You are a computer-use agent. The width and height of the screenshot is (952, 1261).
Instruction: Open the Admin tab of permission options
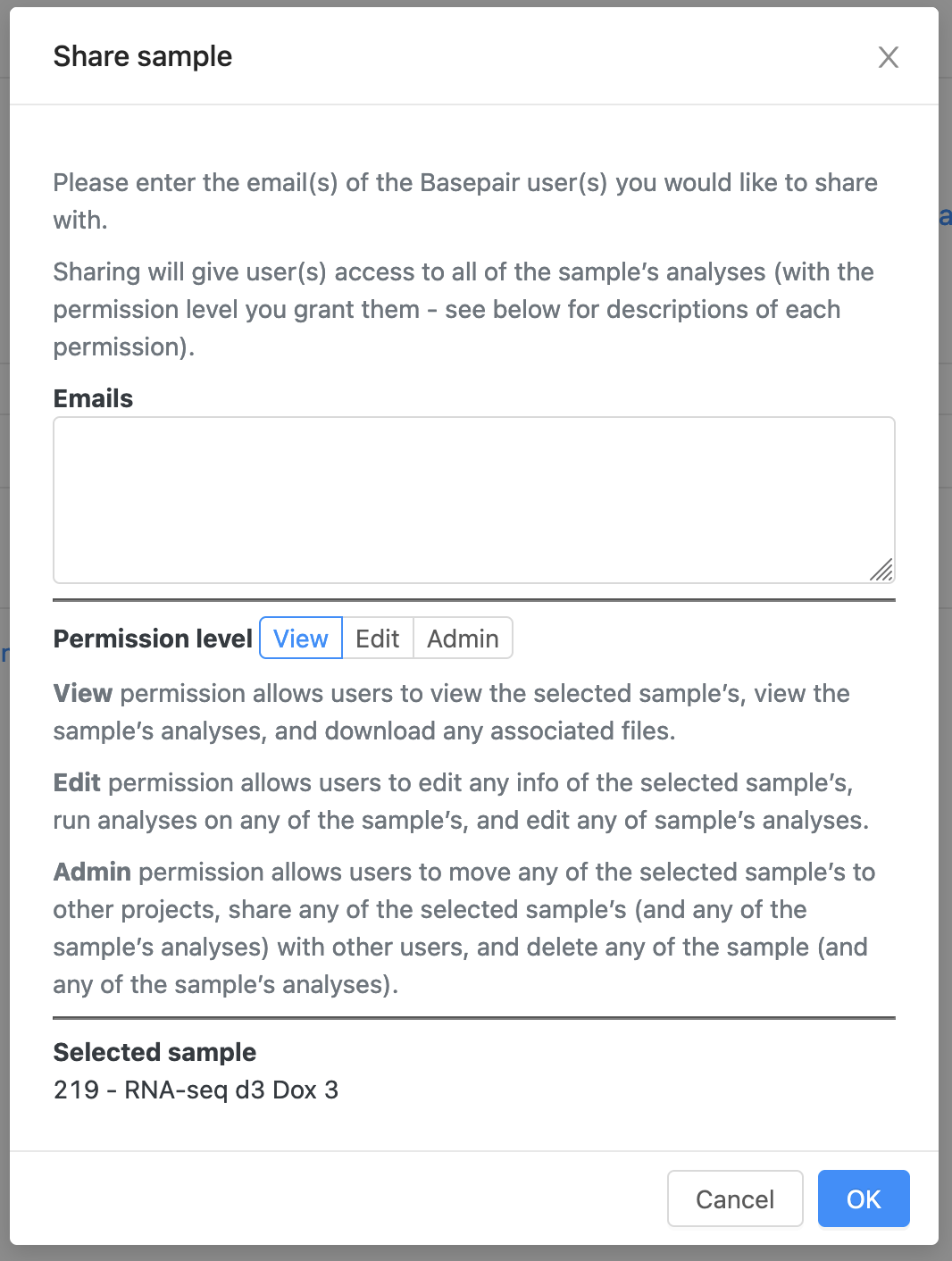(x=463, y=638)
